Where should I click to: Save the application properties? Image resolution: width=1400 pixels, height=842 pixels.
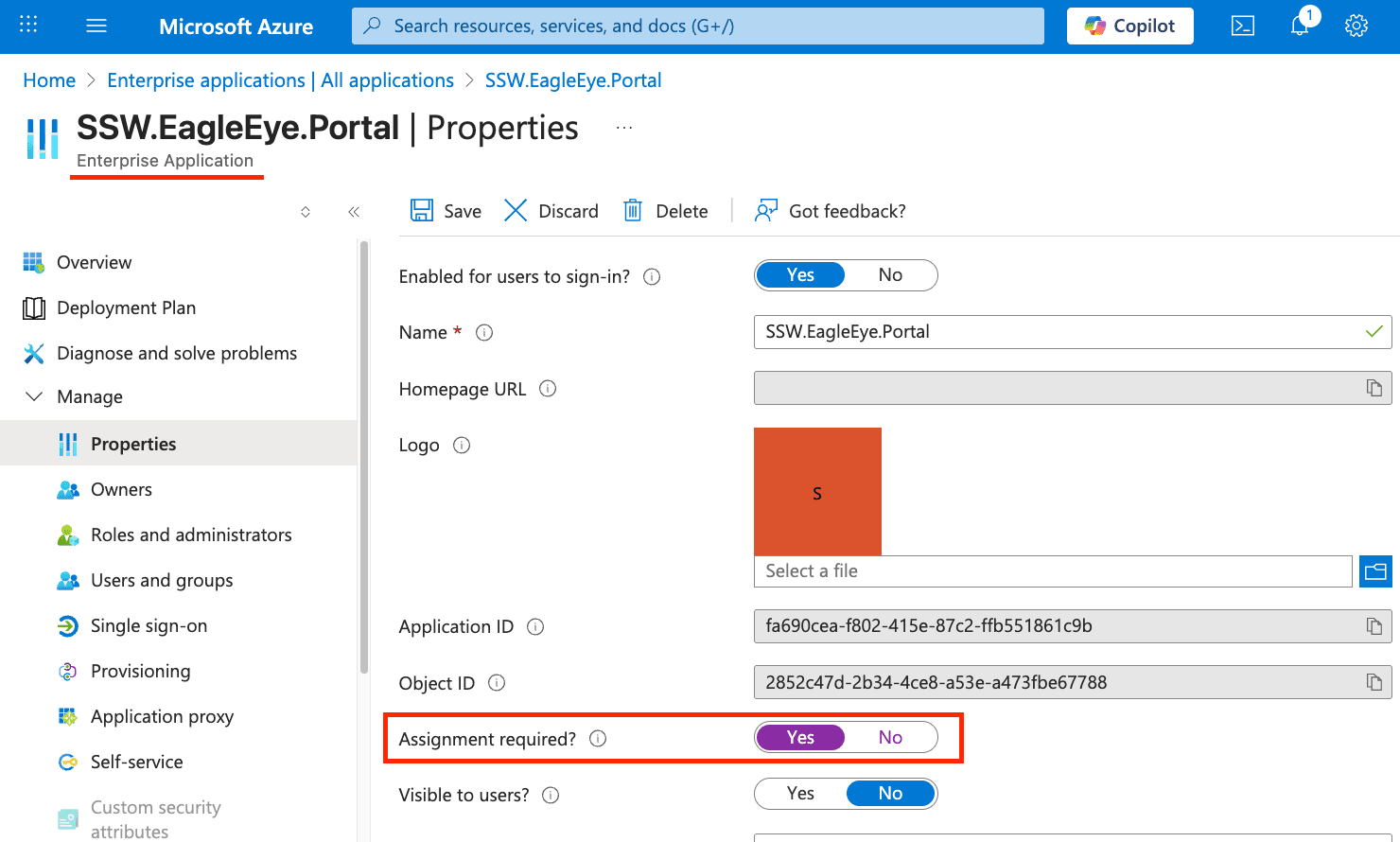(x=445, y=210)
